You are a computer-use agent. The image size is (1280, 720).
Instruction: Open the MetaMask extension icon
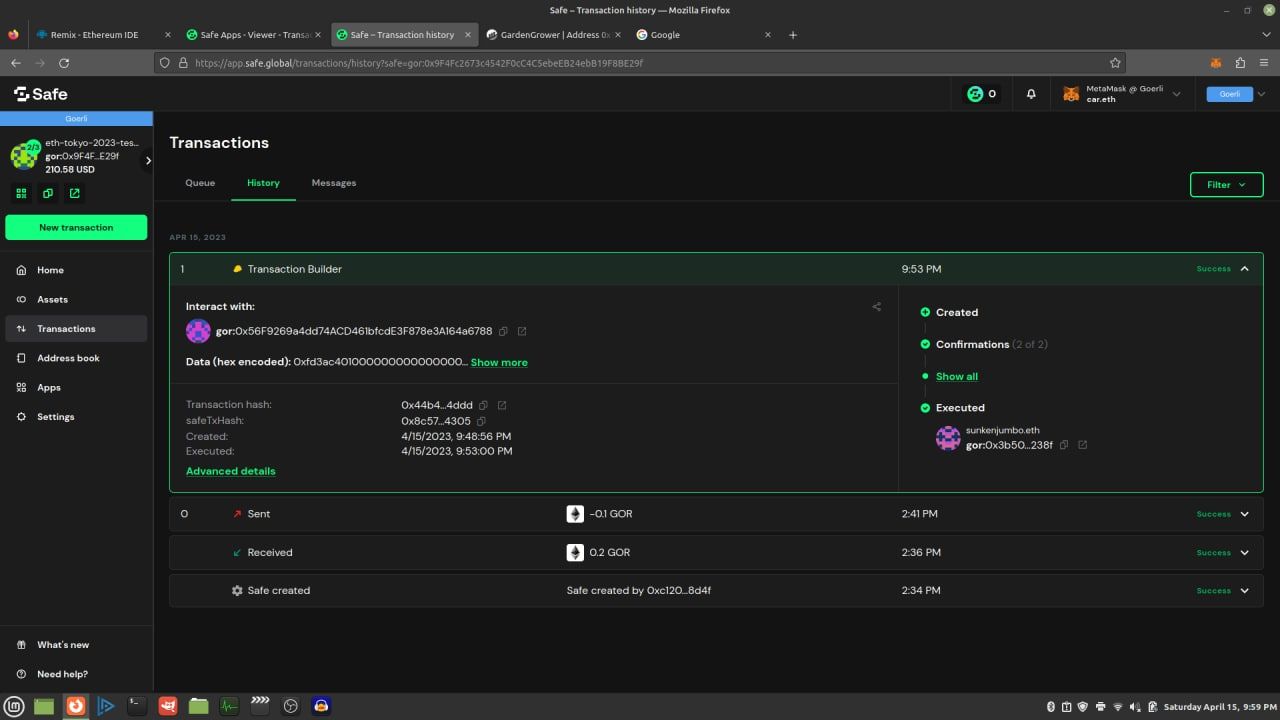(1216, 62)
